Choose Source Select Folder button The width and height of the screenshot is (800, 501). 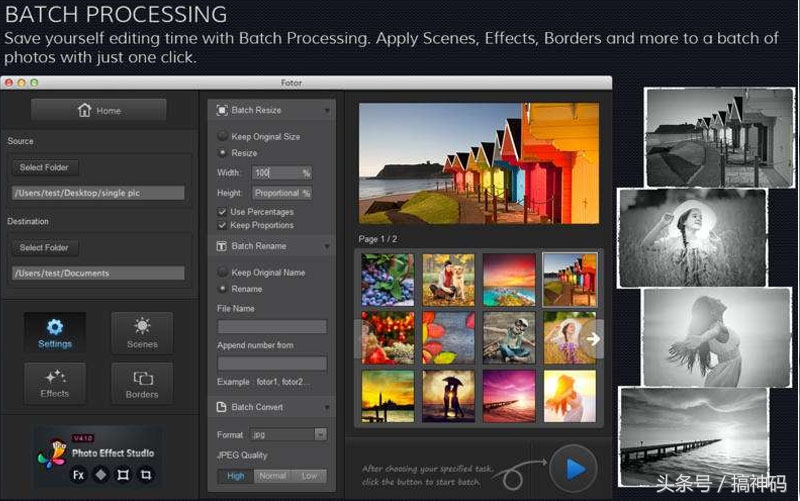(x=45, y=167)
